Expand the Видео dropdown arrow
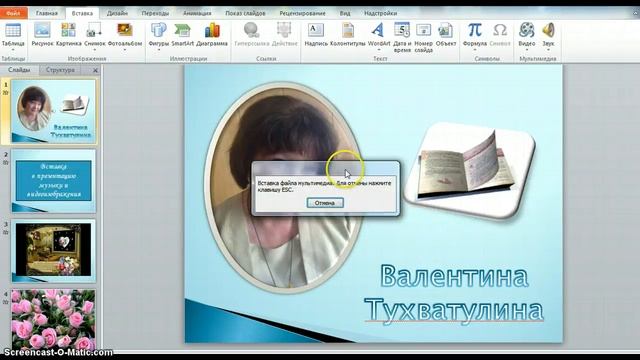640x360 pixels. point(527,50)
